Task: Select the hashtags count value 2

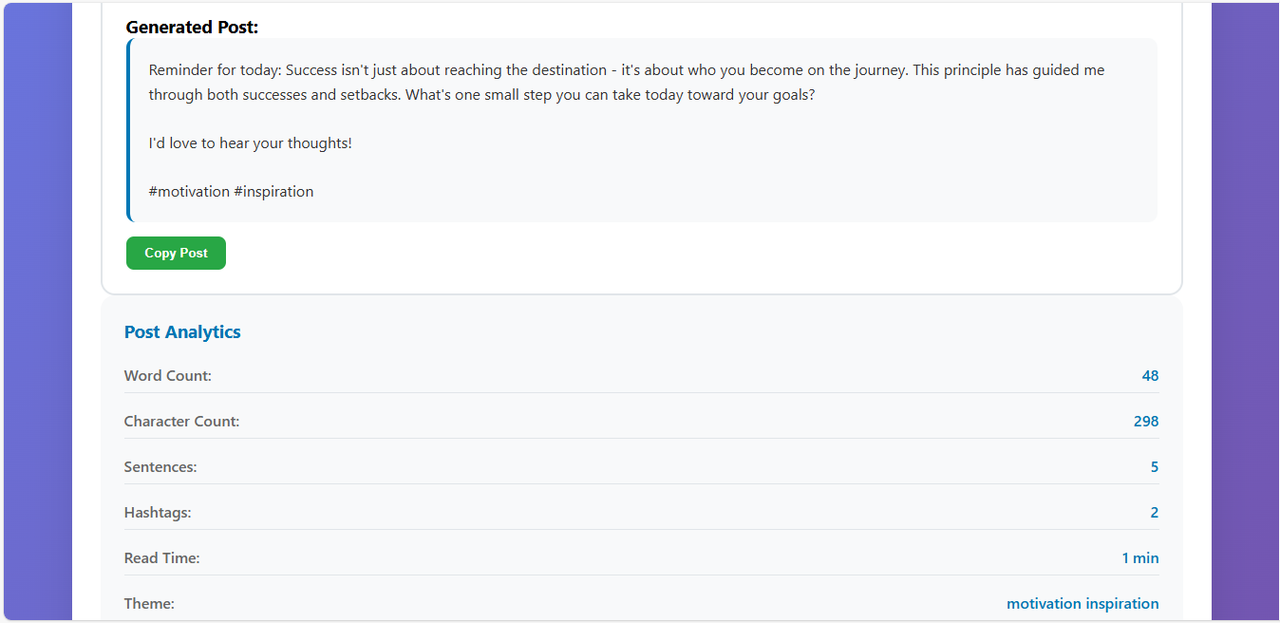Action: (x=1155, y=513)
